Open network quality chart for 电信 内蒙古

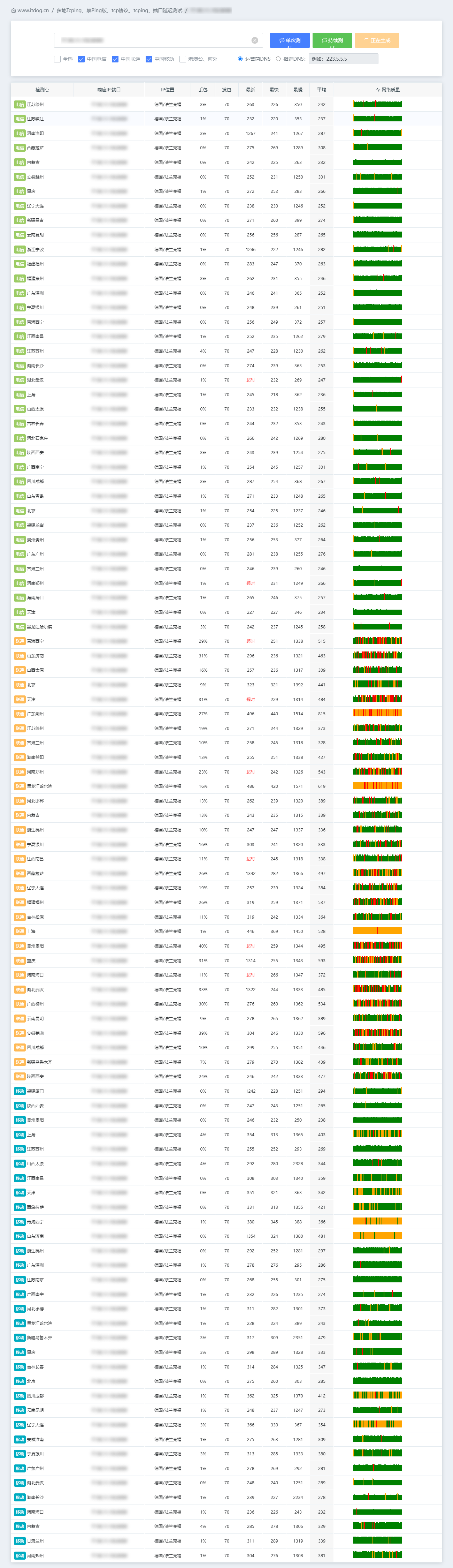(x=378, y=162)
